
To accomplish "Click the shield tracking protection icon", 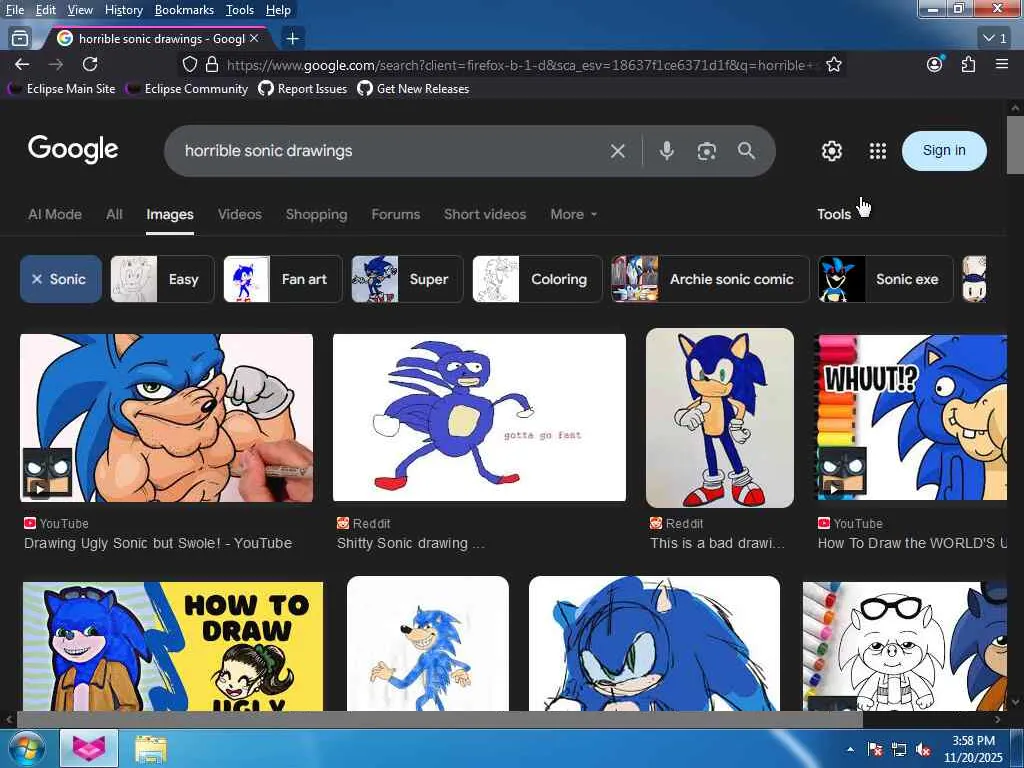I will 190,64.
